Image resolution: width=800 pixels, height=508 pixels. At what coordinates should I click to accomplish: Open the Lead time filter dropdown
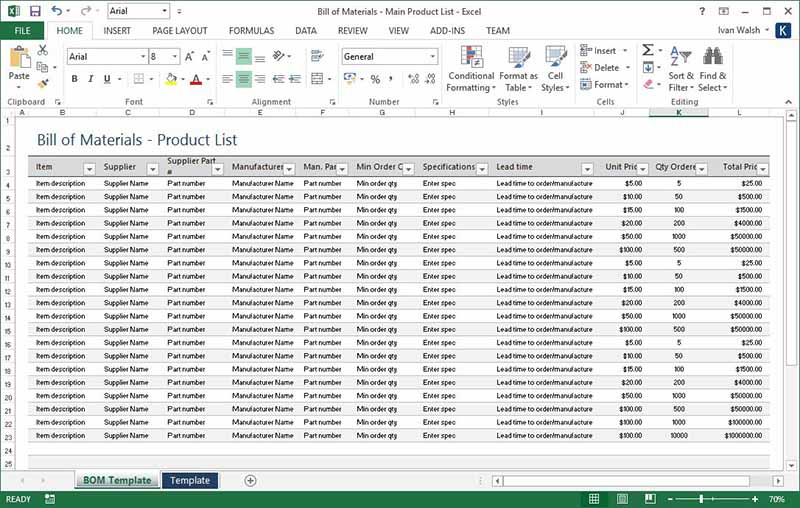[587, 169]
